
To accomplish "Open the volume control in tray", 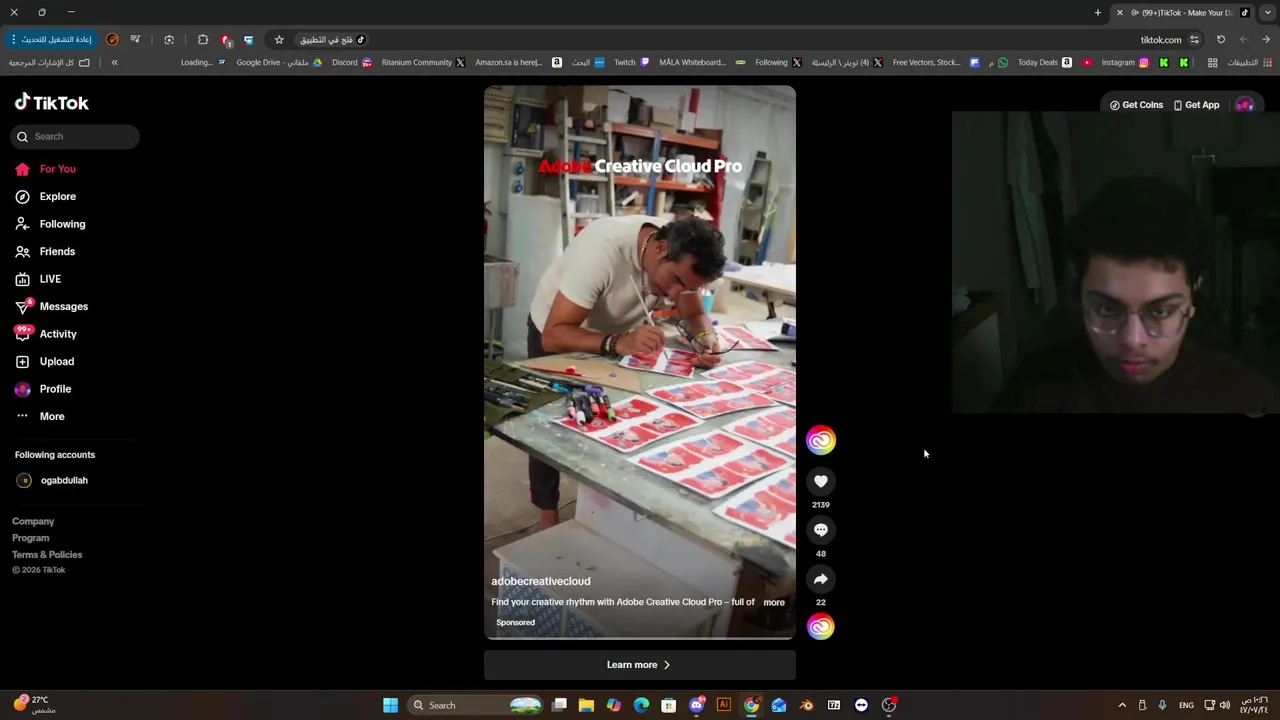I will click(x=1225, y=706).
